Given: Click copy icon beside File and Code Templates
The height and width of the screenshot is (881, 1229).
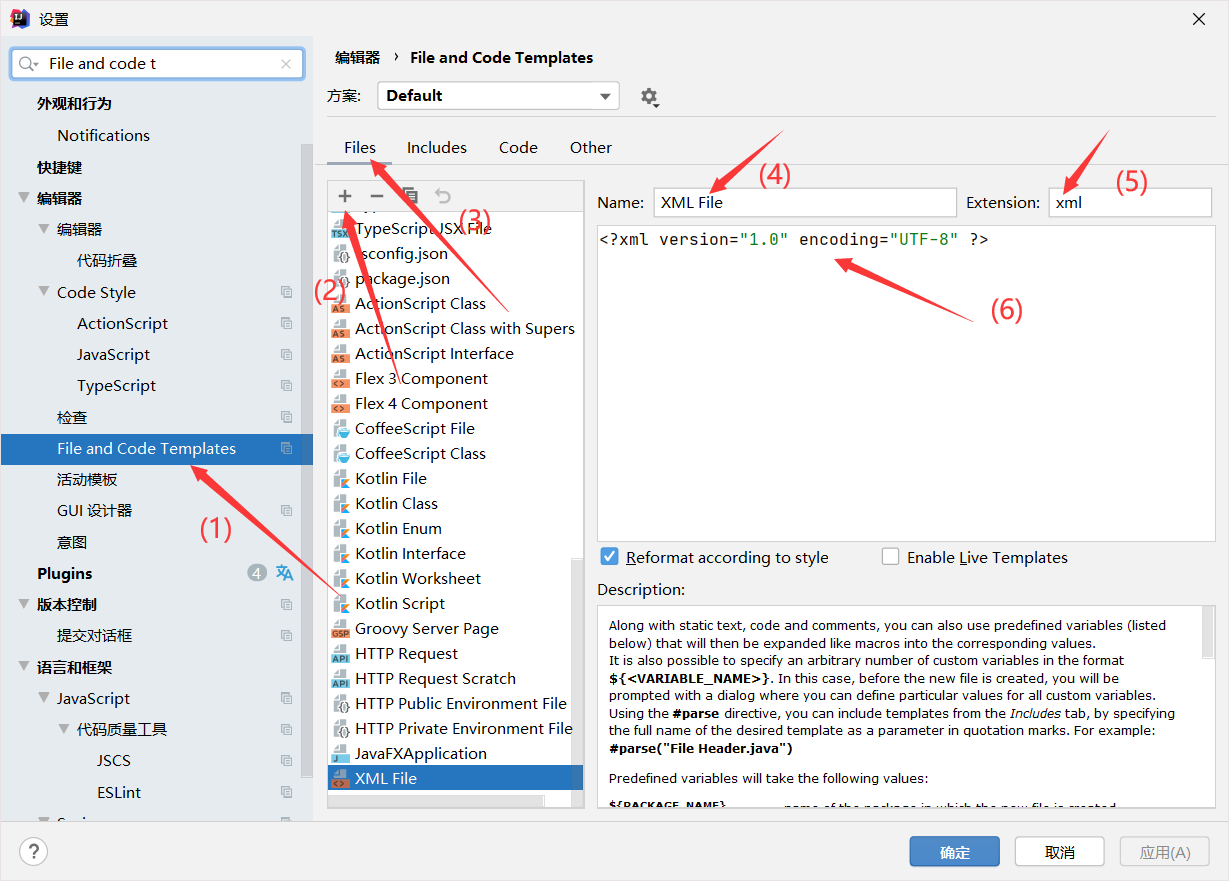Looking at the screenshot, I should pyautogui.click(x=287, y=448).
